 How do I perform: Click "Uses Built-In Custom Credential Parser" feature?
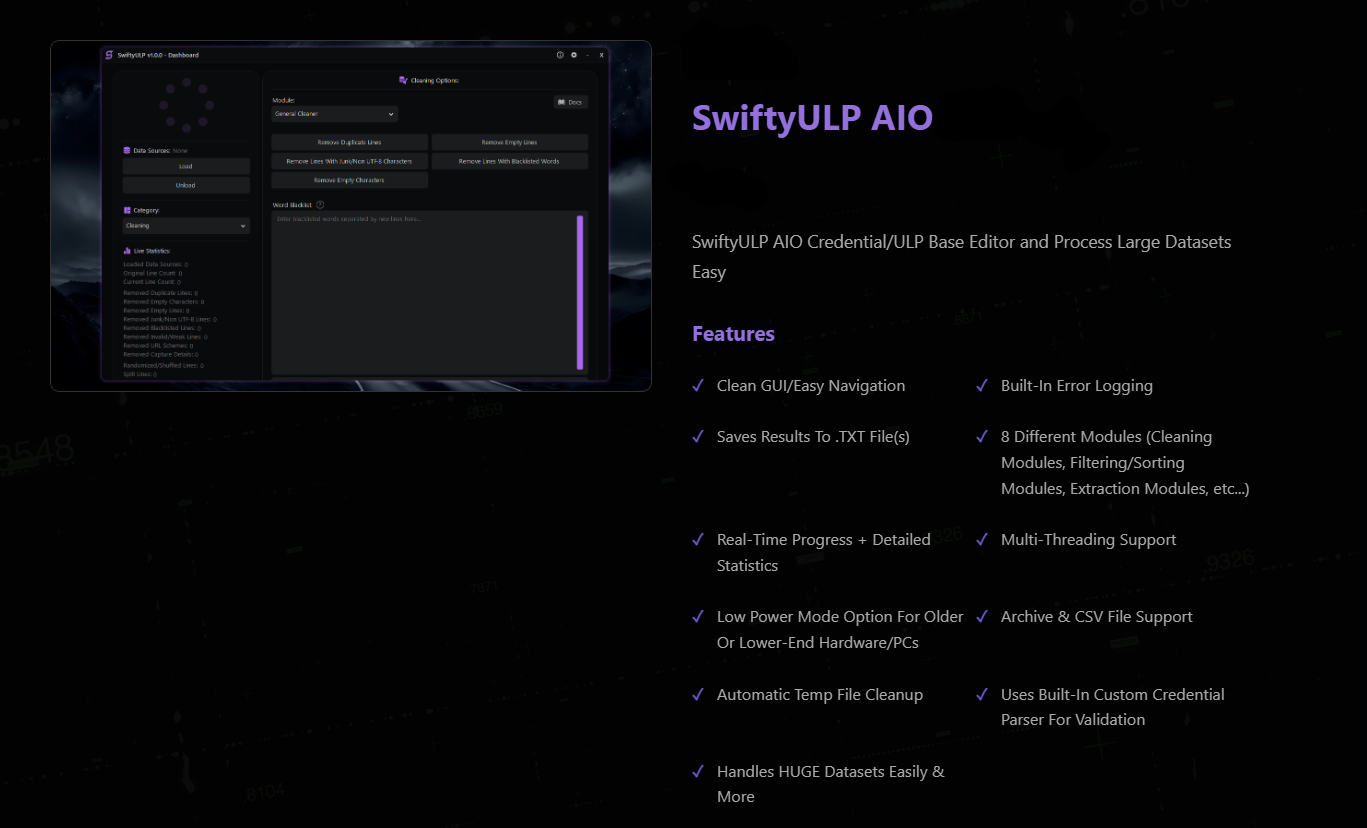coord(1113,707)
